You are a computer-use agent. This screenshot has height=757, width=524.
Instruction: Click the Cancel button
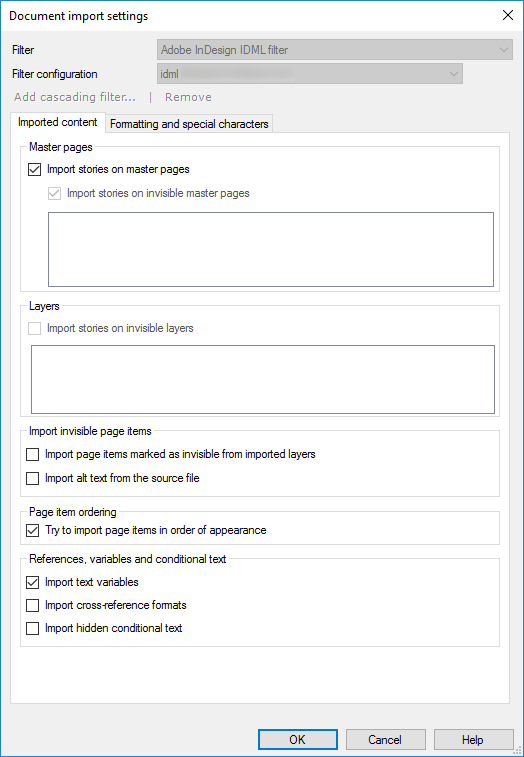[385, 740]
